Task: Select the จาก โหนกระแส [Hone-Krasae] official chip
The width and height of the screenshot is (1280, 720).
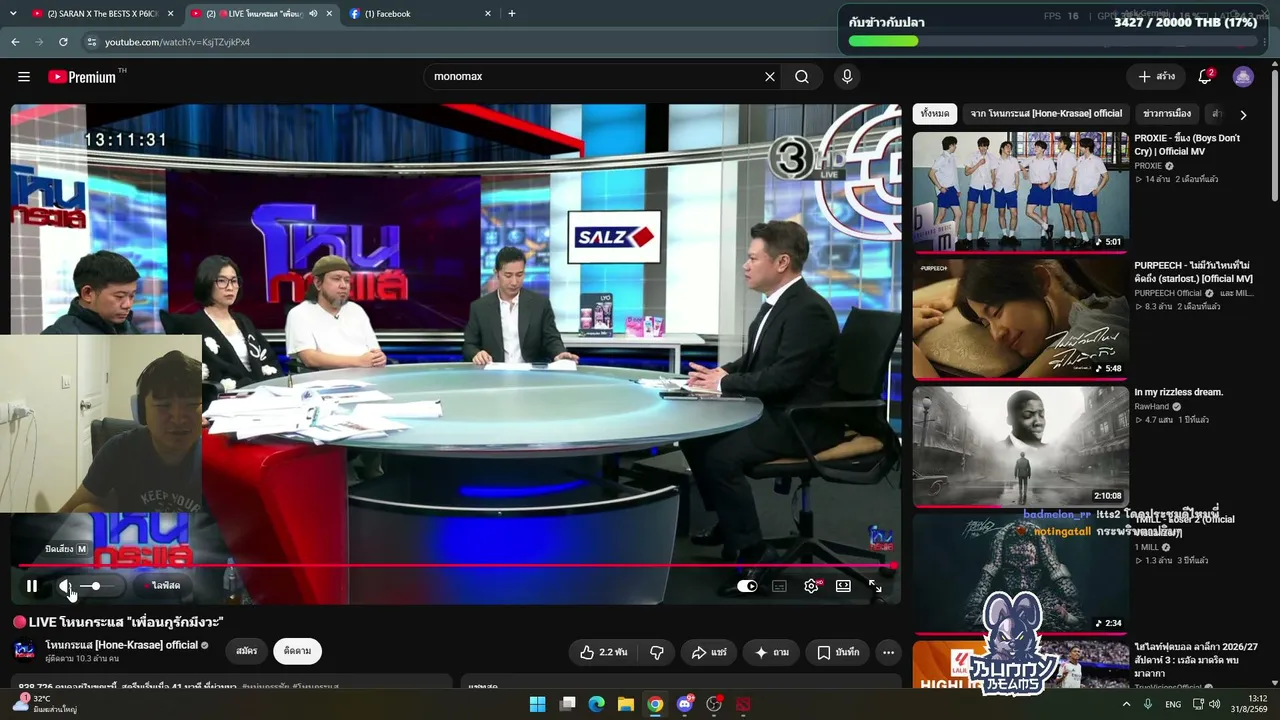Action: click(x=1046, y=114)
